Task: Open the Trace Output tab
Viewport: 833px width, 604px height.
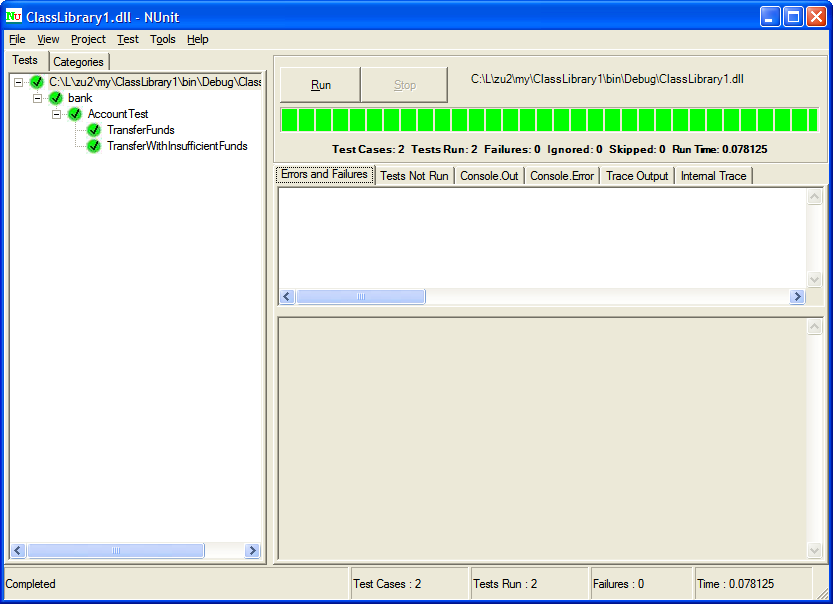Action: pos(637,176)
